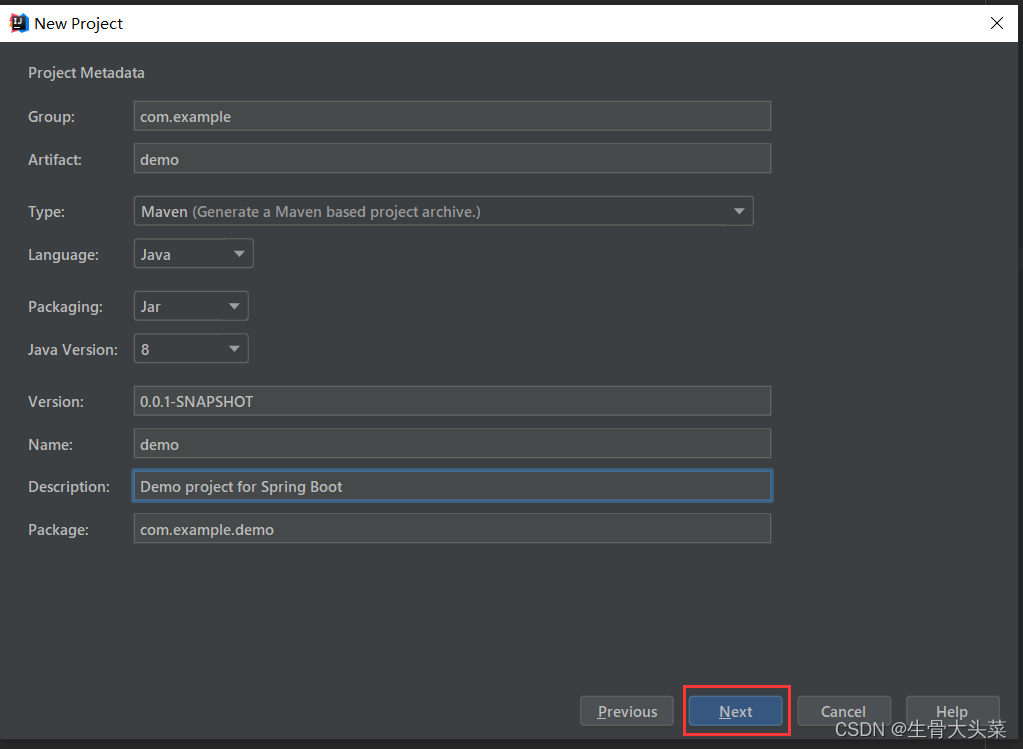Close the New Project window
The image size is (1023, 749).
tap(996, 22)
